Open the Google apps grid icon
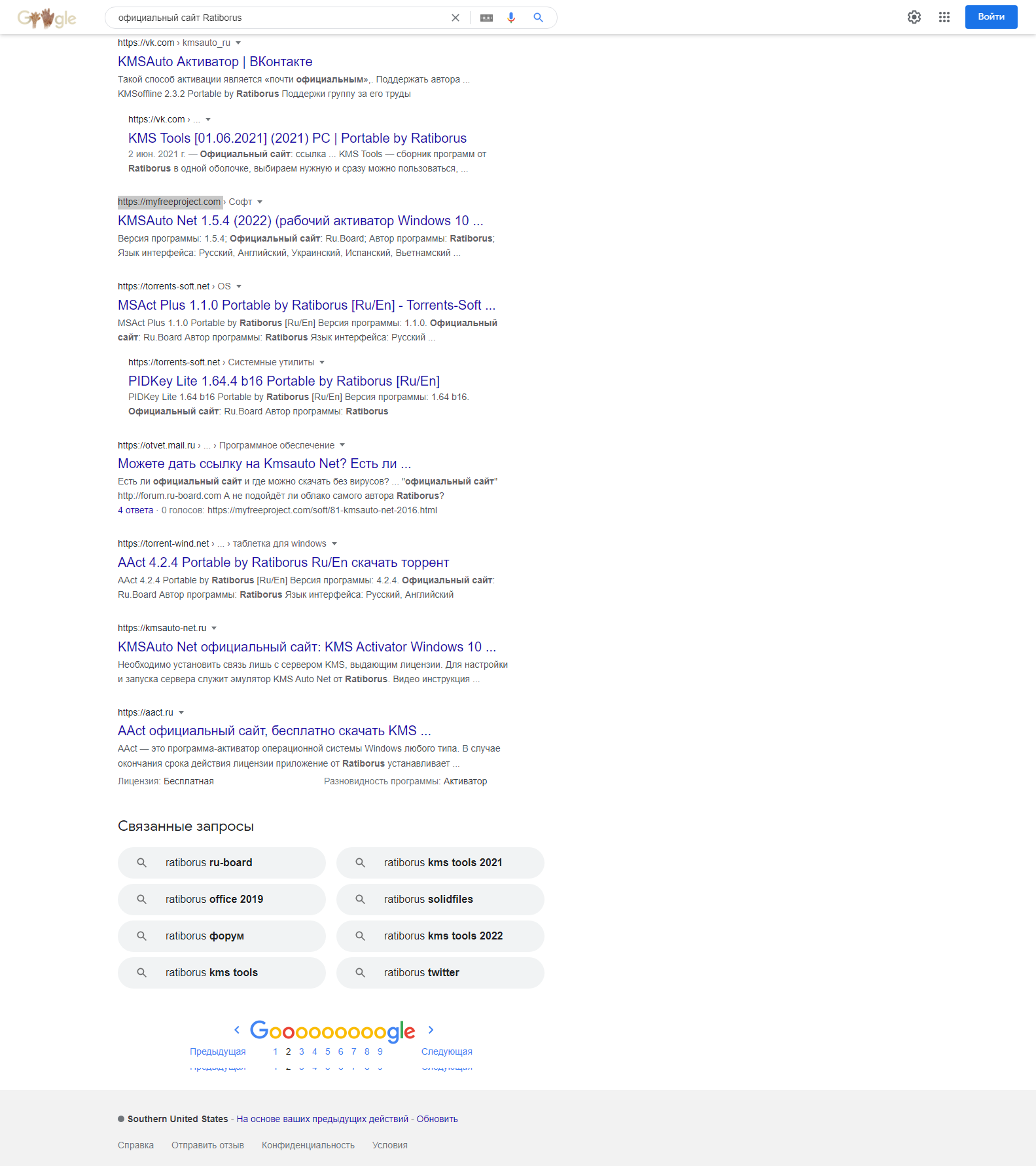Screen dimensions: 1036x1166 coord(944,17)
